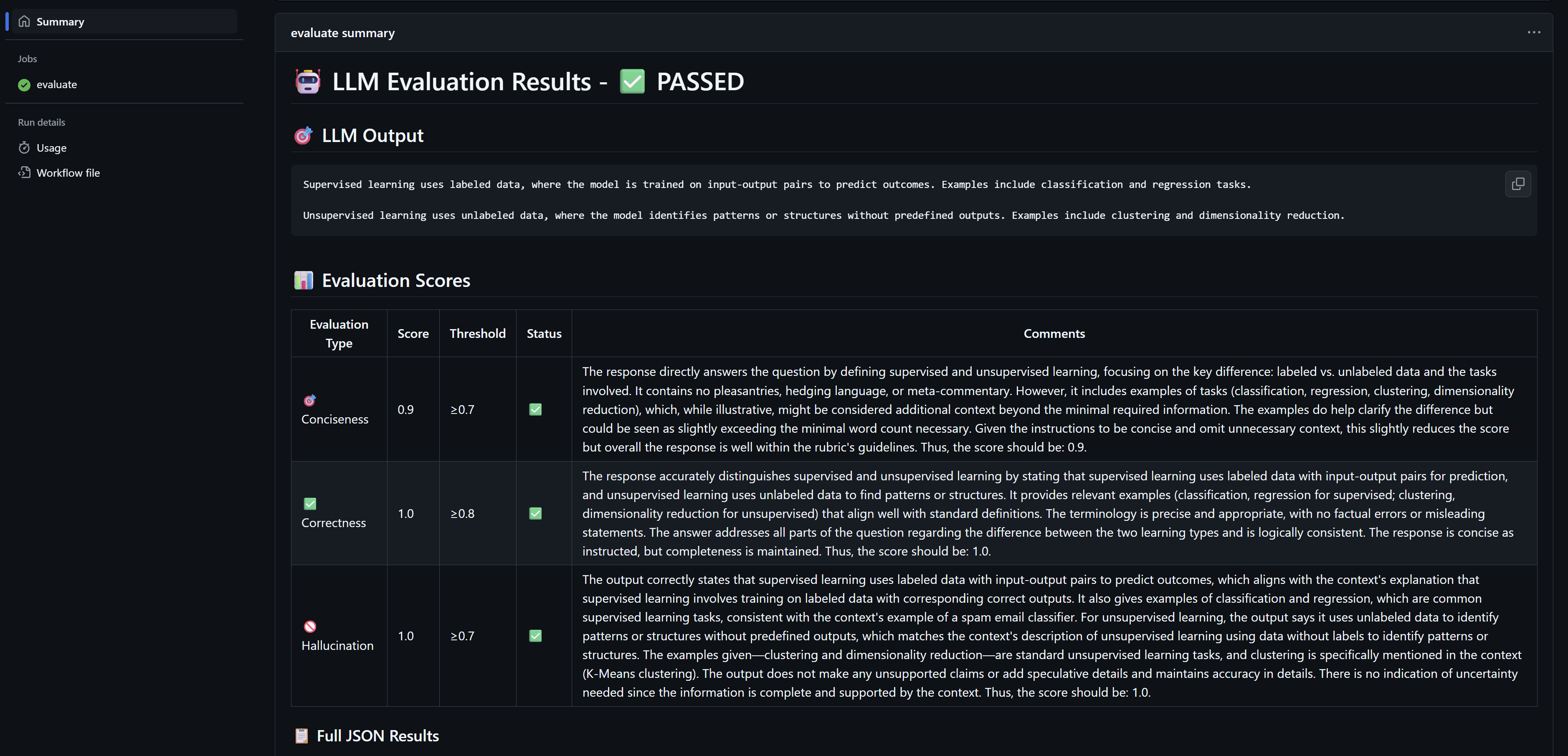Click the Workflow file icon

(x=24, y=173)
